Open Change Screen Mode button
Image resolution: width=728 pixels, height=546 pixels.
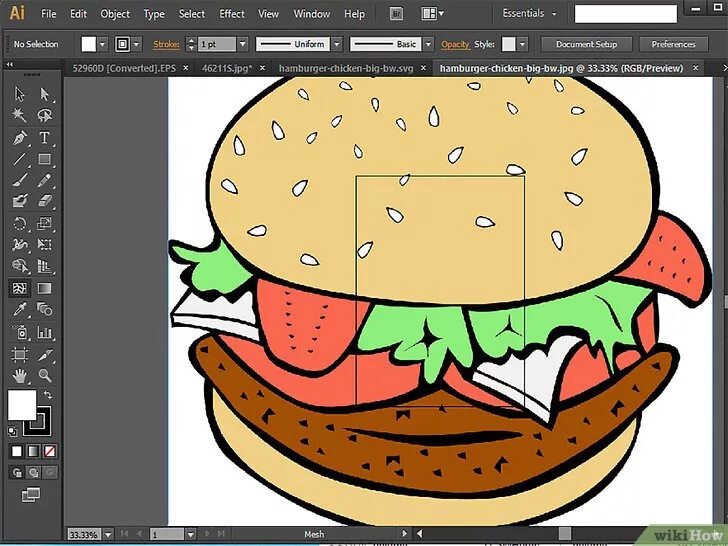[x=31, y=495]
